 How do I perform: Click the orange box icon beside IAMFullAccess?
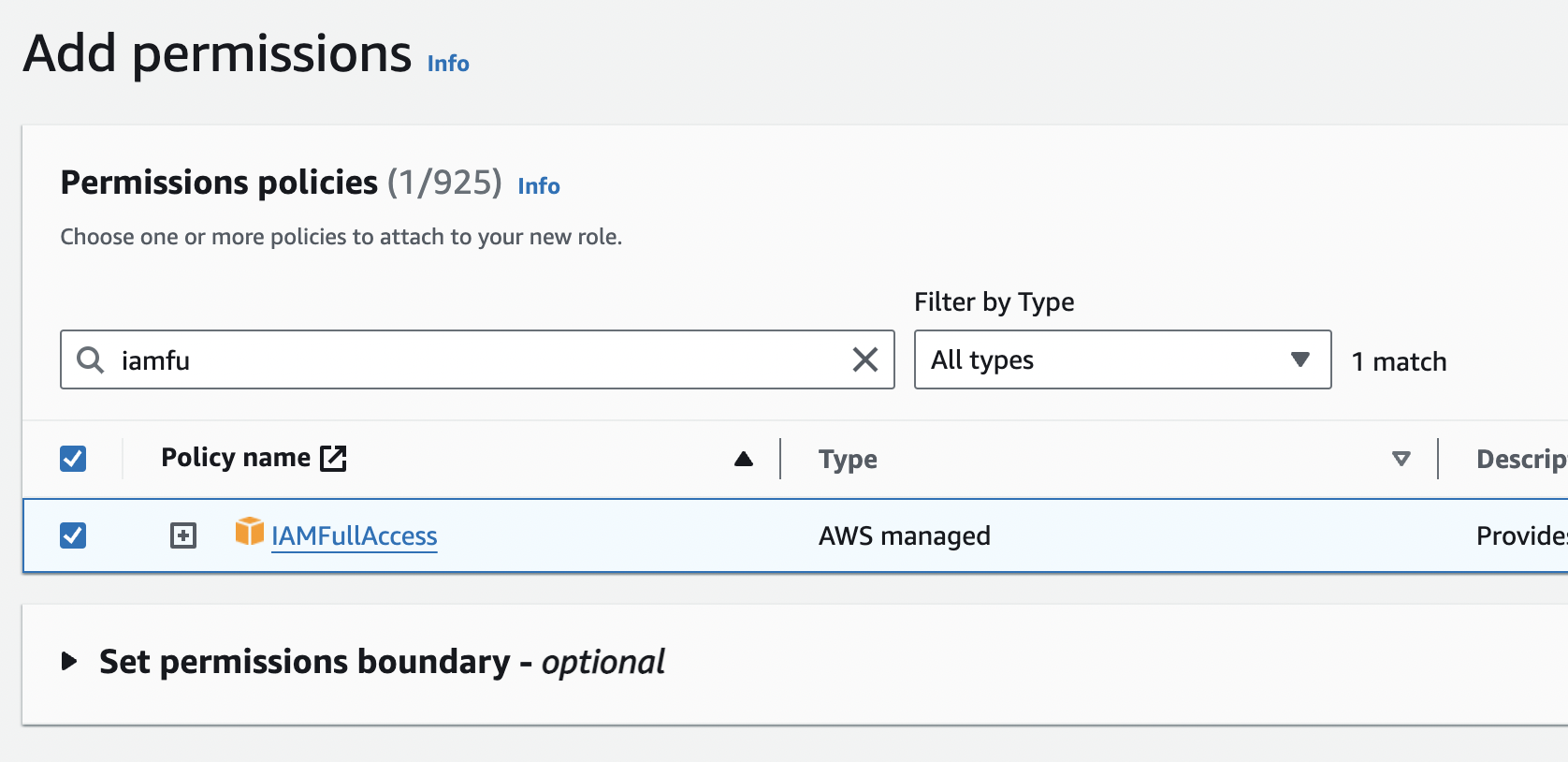coord(249,532)
